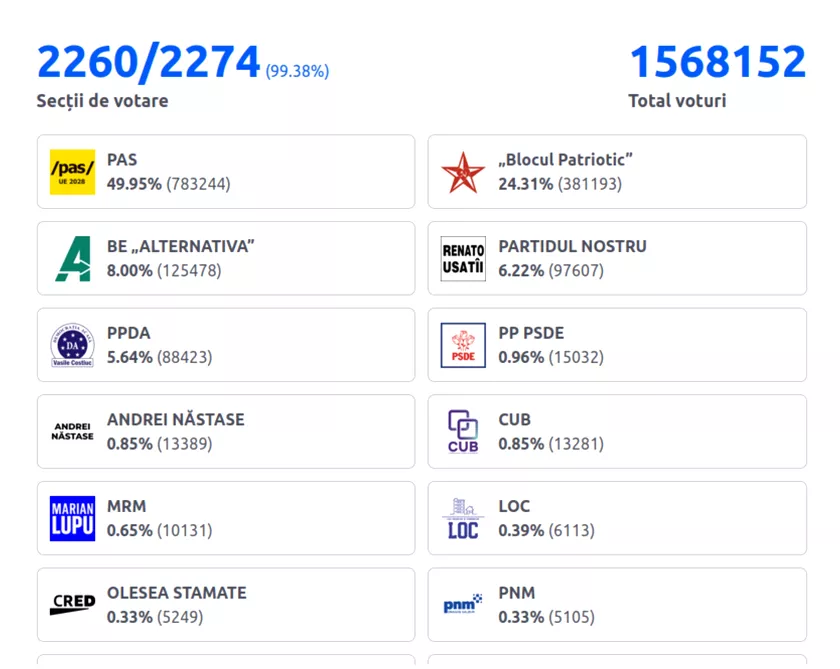Image resolution: width=840 pixels, height=669 pixels.
Task: Click the PSDE rose logo
Action: click(463, 345)
